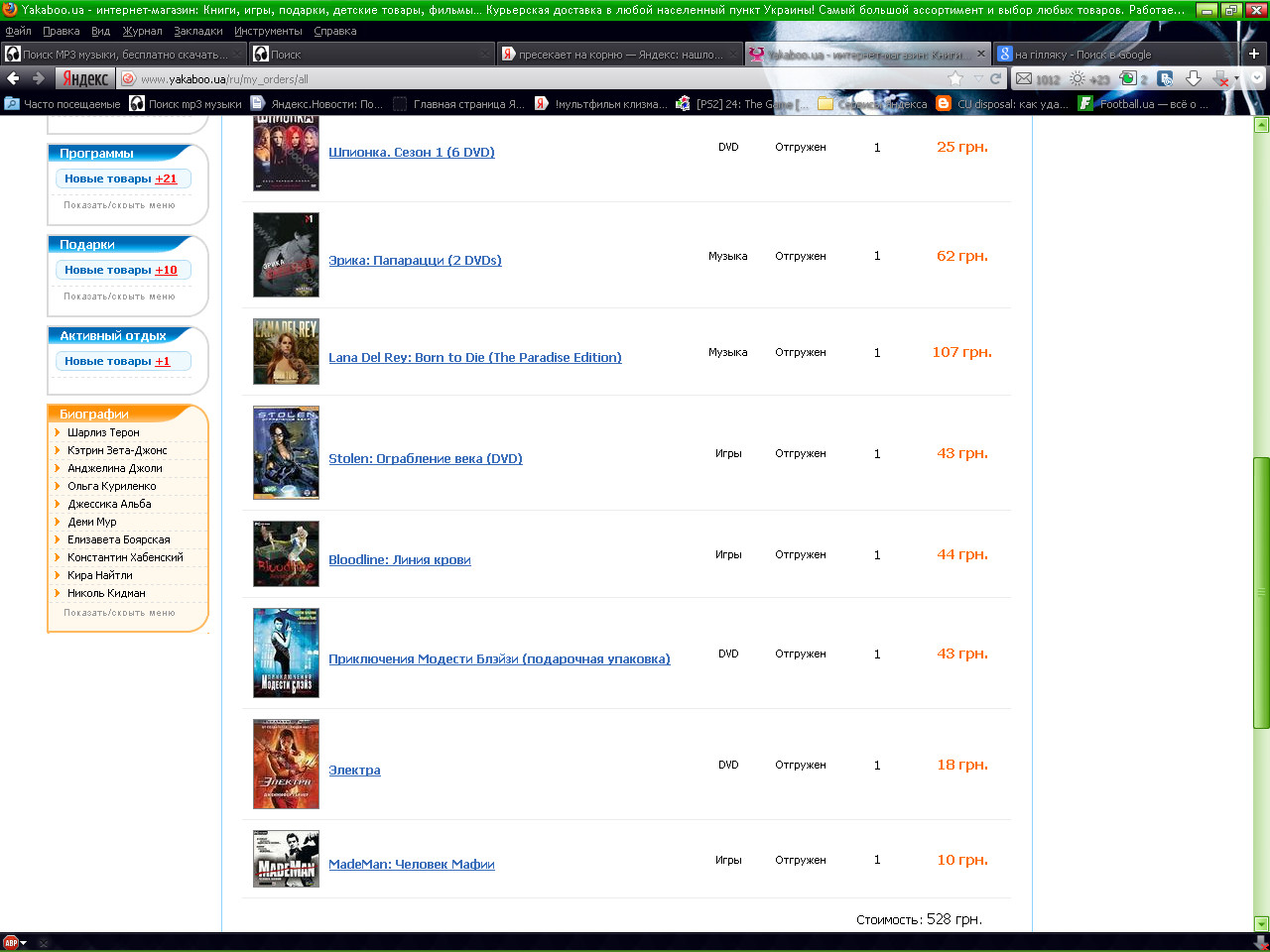Open the Инструменты menu

268,31
